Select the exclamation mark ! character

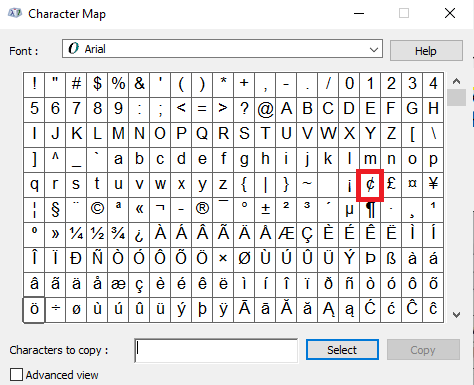(34, 85)
